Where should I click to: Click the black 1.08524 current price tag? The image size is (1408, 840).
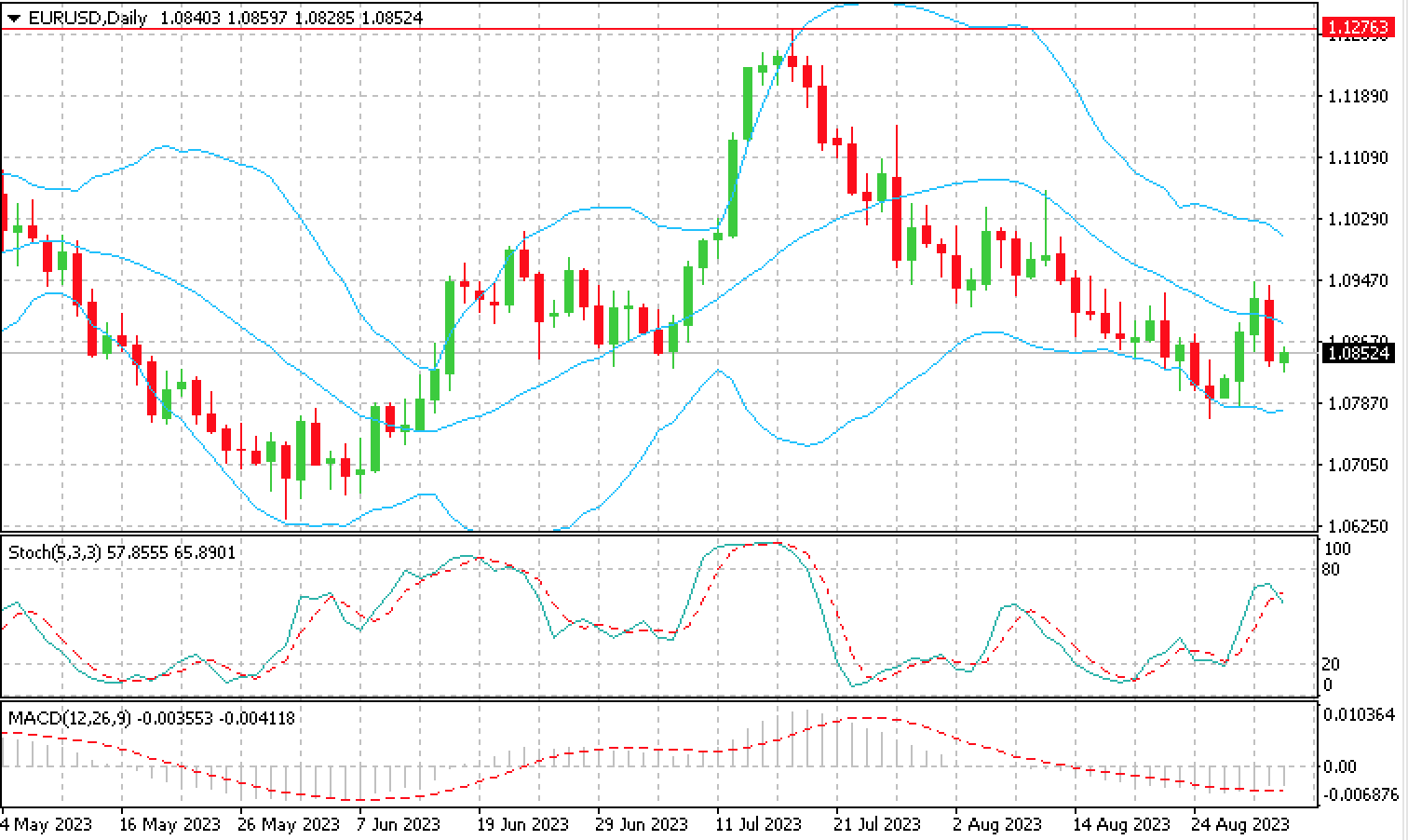pos(1358,354)
